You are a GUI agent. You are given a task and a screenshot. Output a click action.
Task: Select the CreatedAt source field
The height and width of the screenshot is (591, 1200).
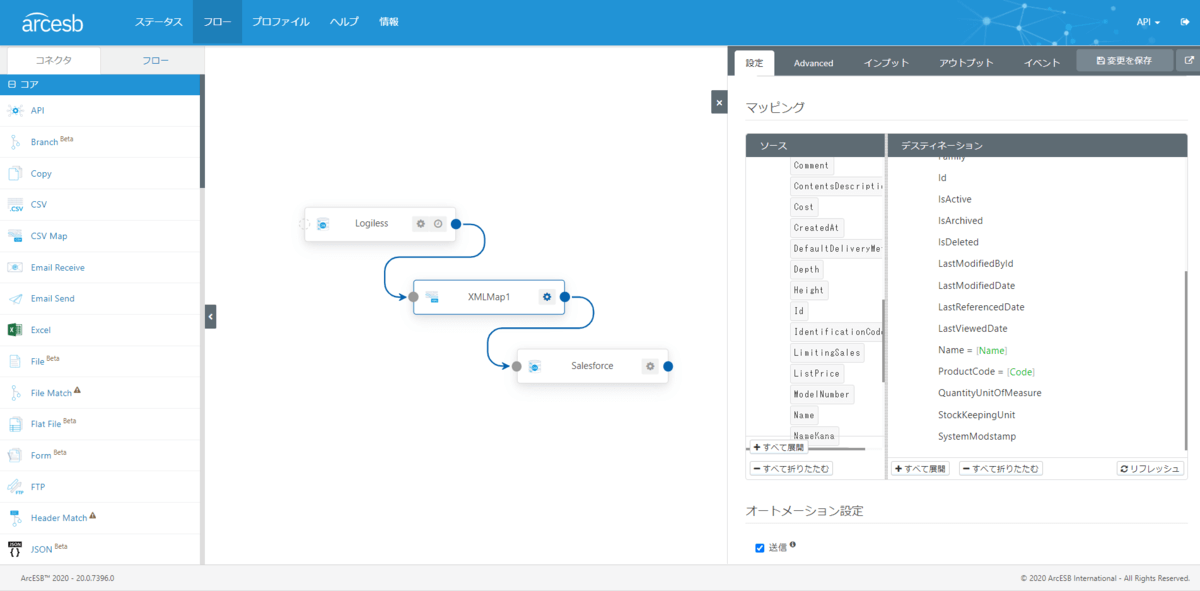(818, 228)
